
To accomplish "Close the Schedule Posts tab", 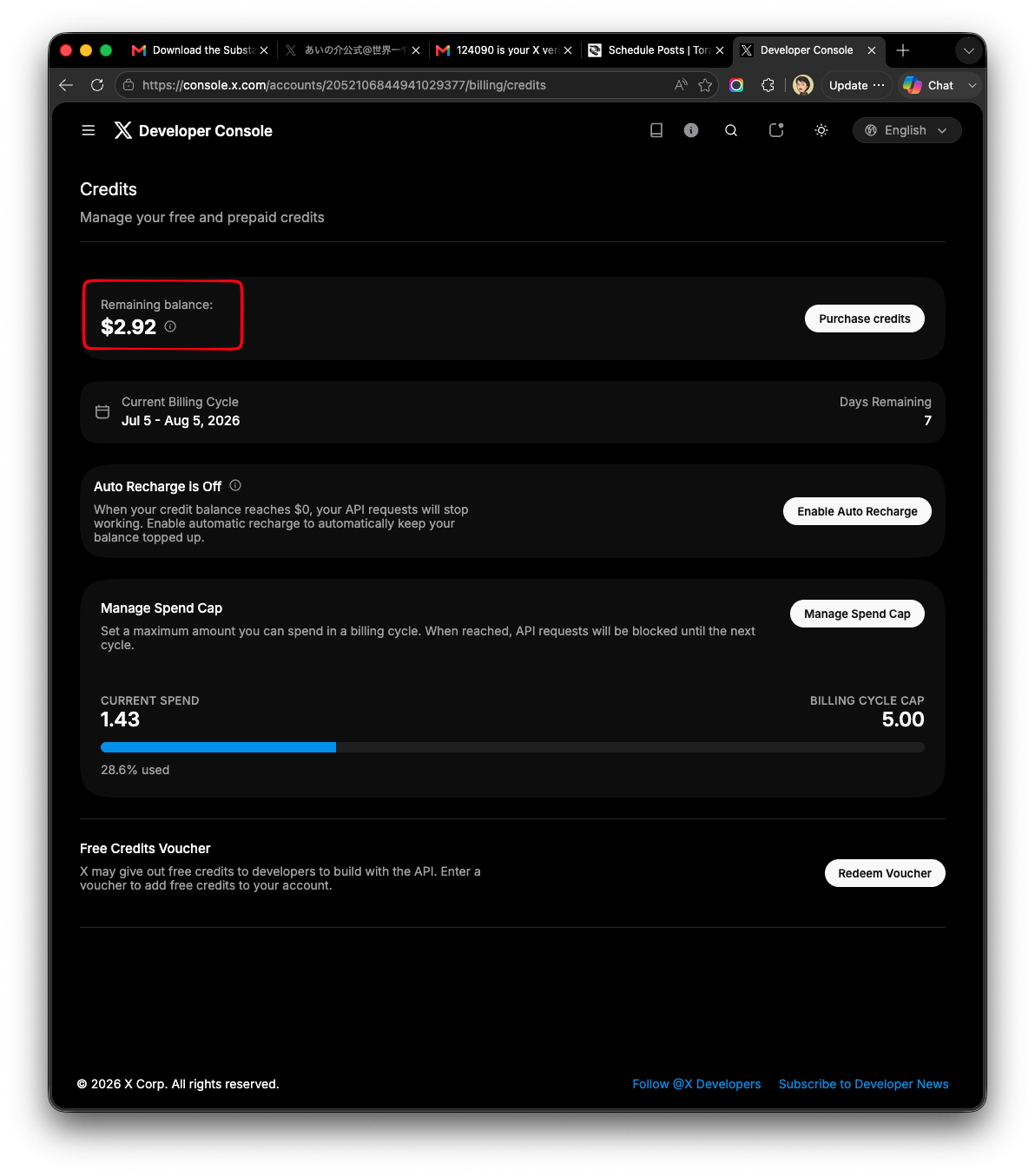I will 720,50.
